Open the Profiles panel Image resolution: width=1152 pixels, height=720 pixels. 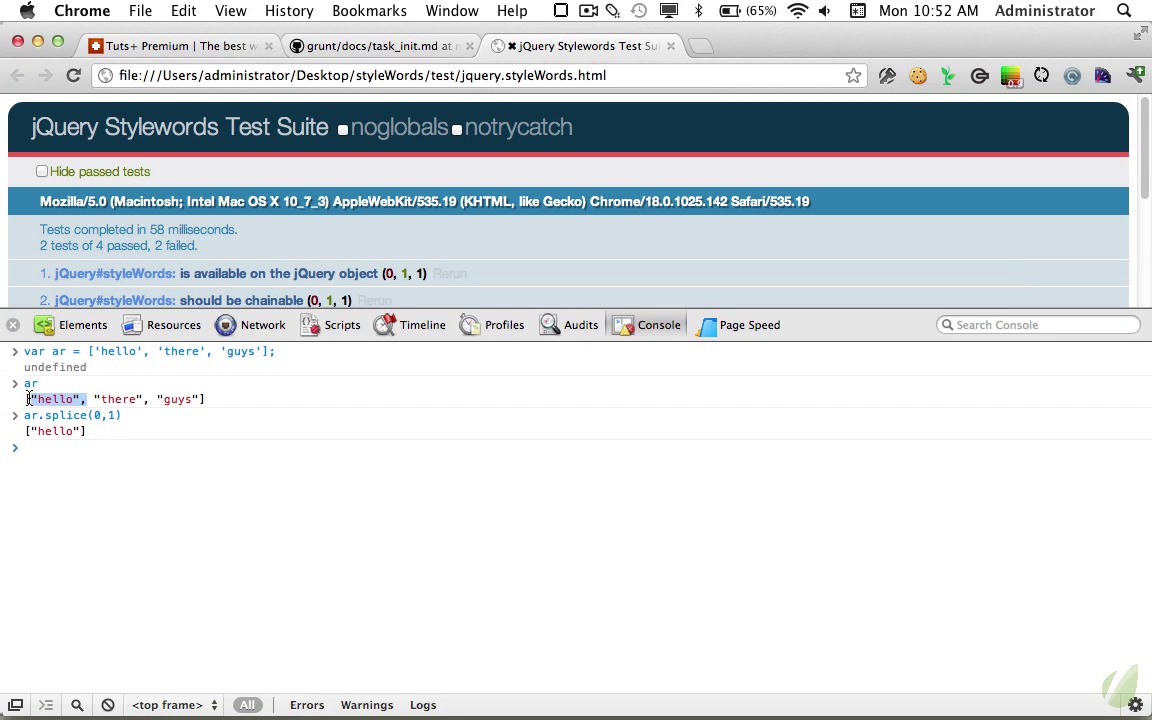(492, 325)
